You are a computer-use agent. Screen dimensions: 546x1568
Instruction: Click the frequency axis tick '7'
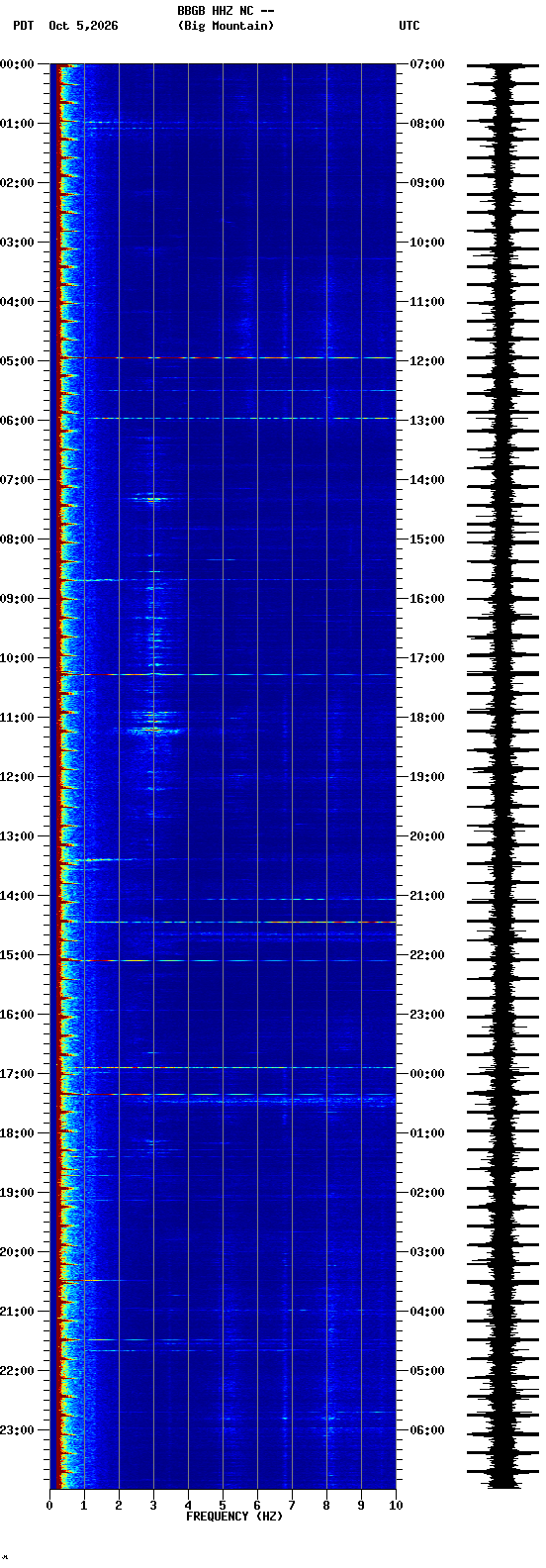coord(292,1506)
